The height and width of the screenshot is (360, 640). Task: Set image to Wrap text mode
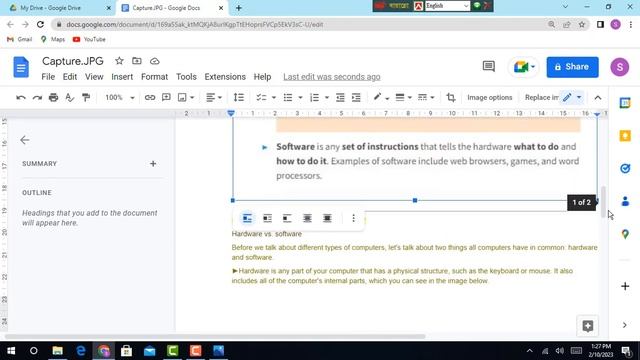[x=267, y=218]
